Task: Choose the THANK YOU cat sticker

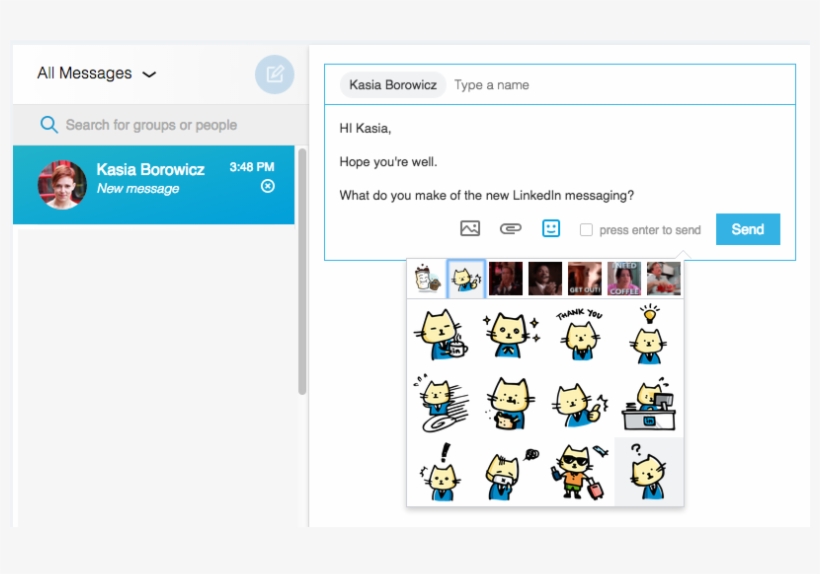Action: [x=579, y=335]
